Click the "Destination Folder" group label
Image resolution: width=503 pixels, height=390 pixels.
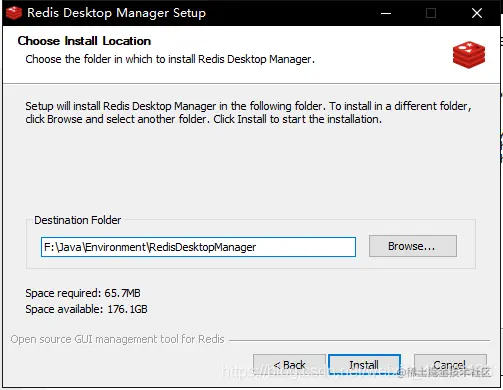[78, 220]
